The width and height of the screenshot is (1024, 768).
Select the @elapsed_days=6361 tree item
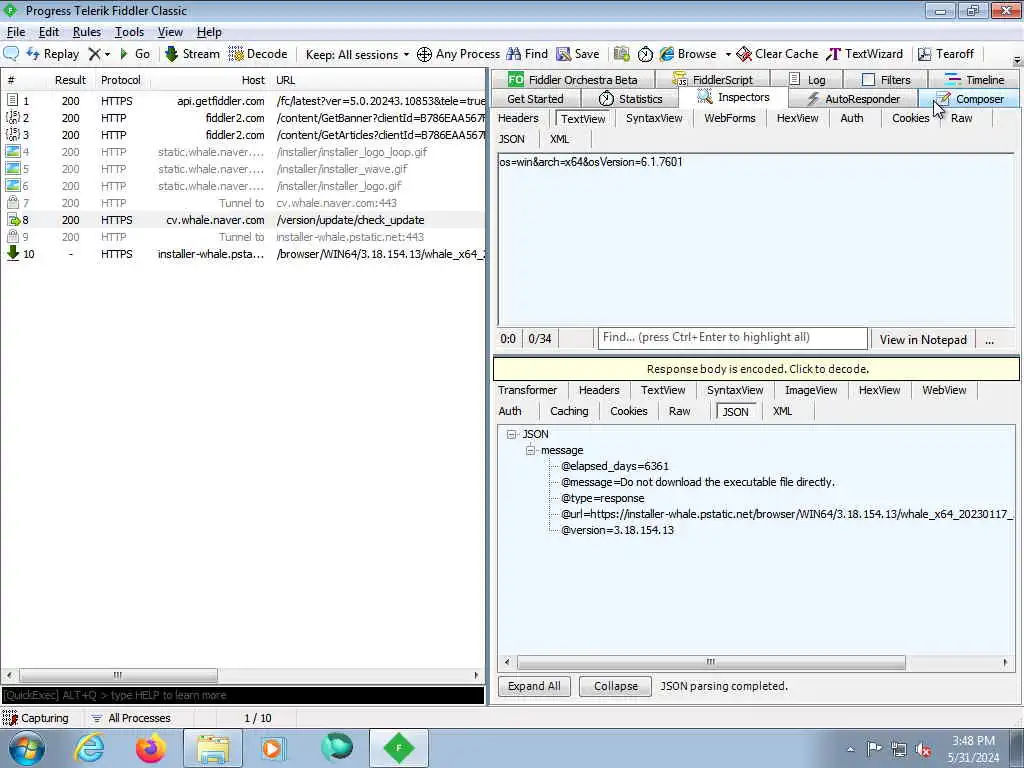615,466
